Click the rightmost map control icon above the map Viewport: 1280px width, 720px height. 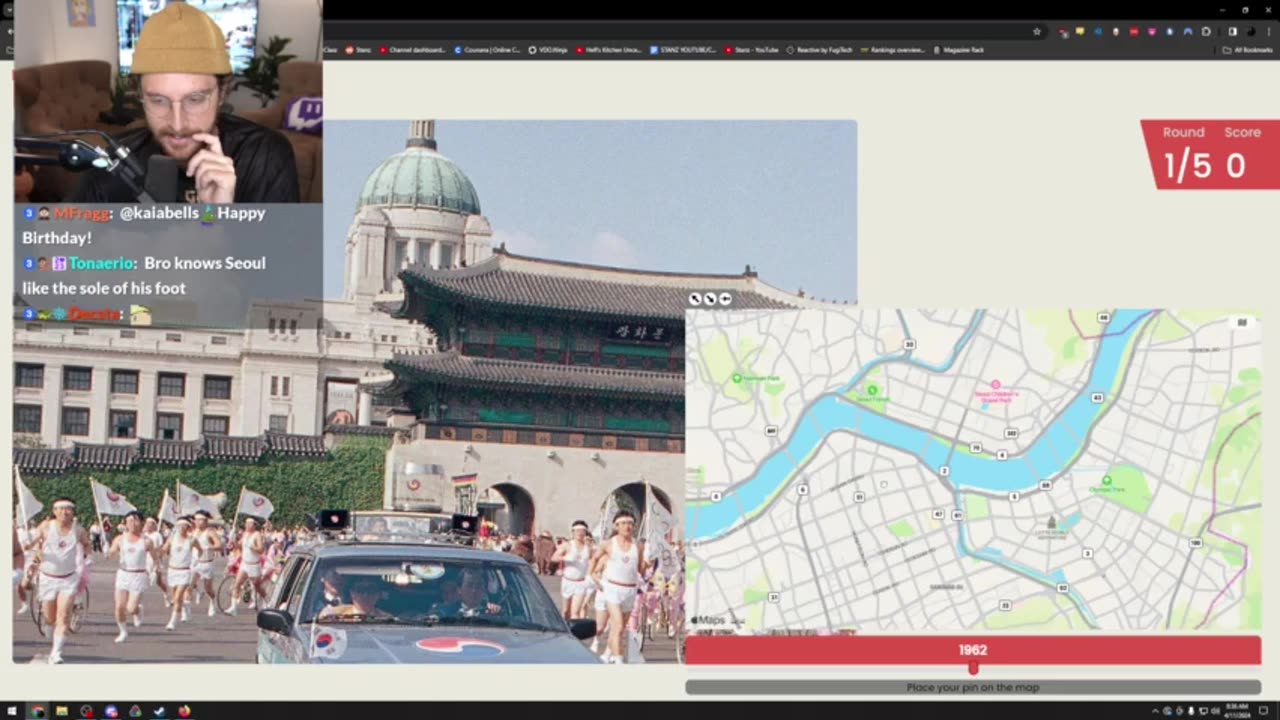point(725,299)
